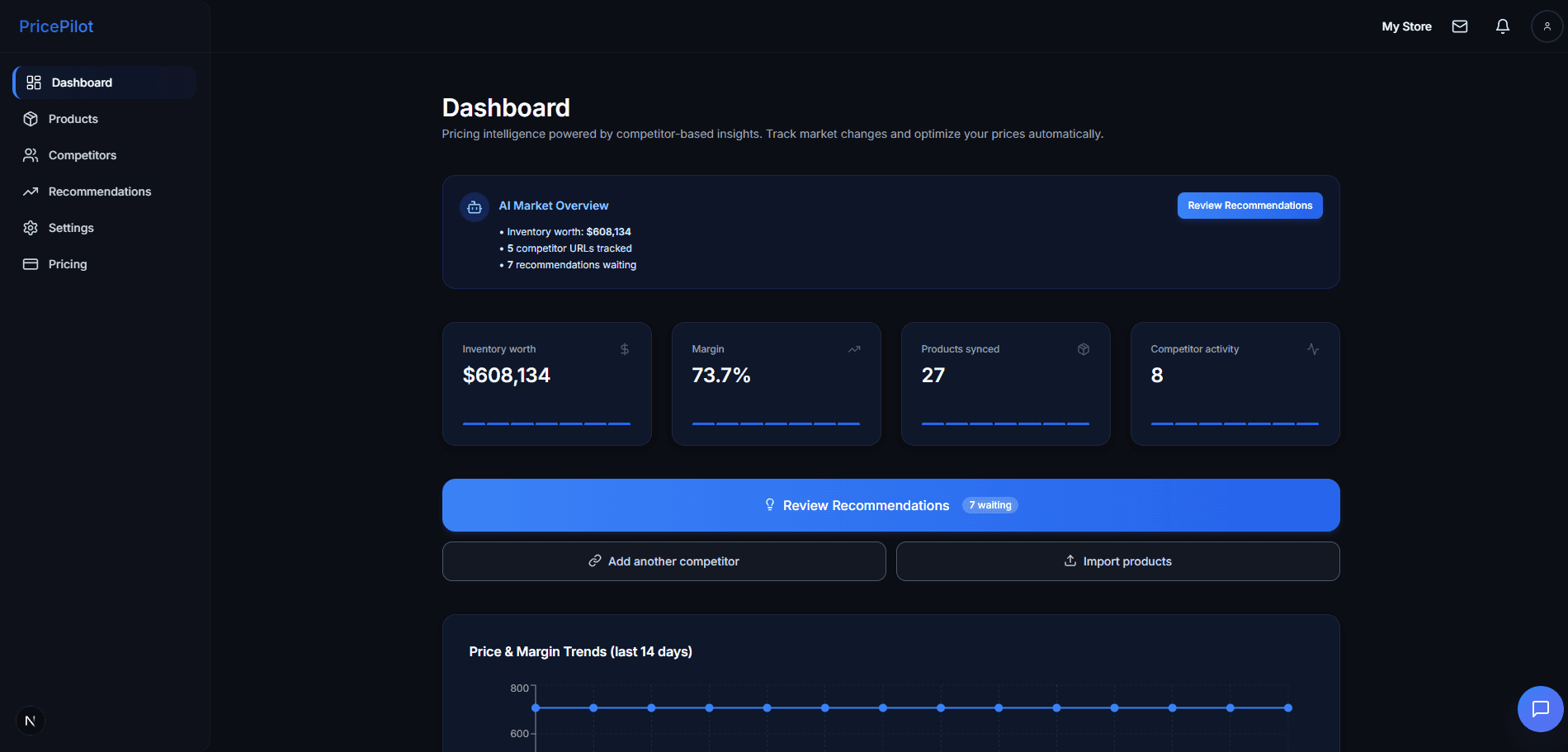This screenshot has height=752, width=1568.
Task: Open the Pricing section icon
Action: (30, 263)
